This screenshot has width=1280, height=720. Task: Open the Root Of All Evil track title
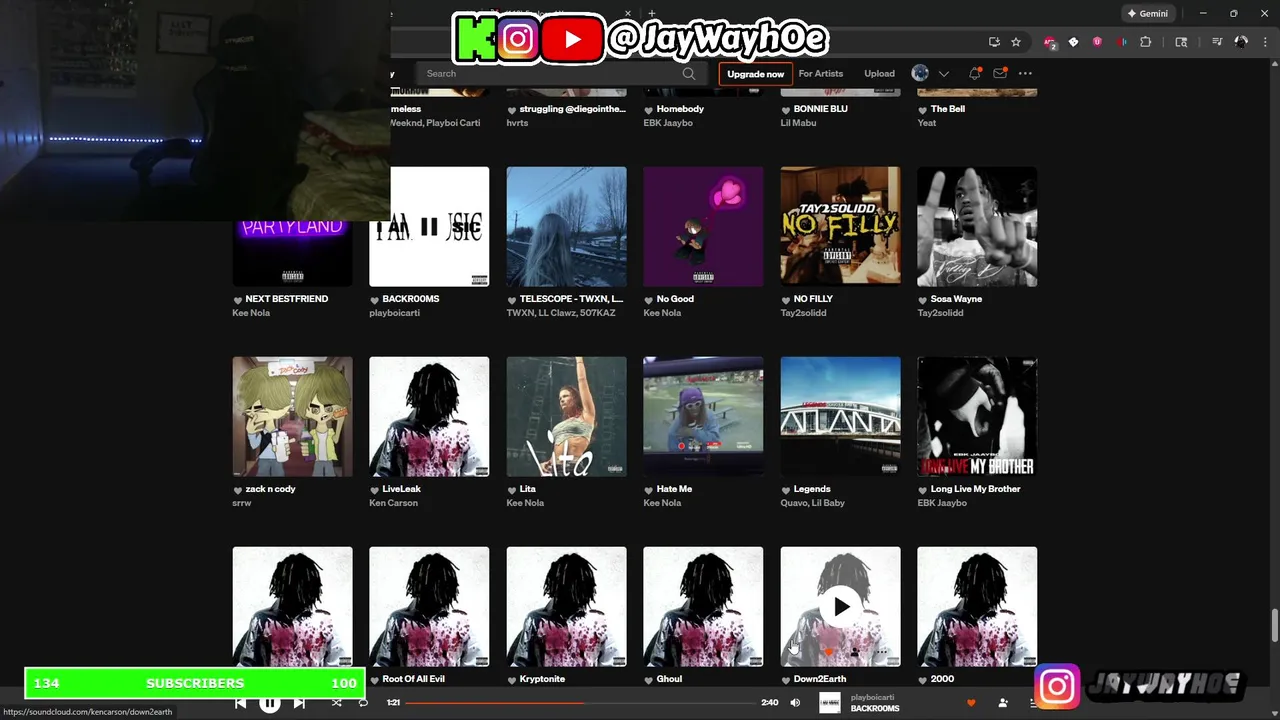[413, 679]
